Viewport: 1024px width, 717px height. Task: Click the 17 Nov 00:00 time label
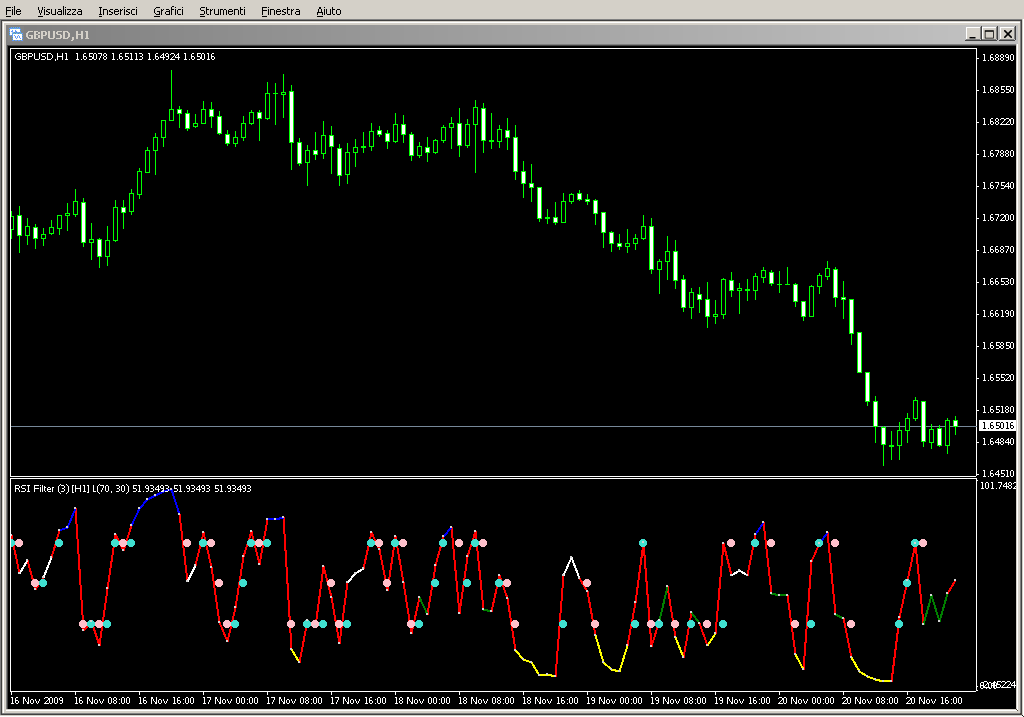point(230,701)
